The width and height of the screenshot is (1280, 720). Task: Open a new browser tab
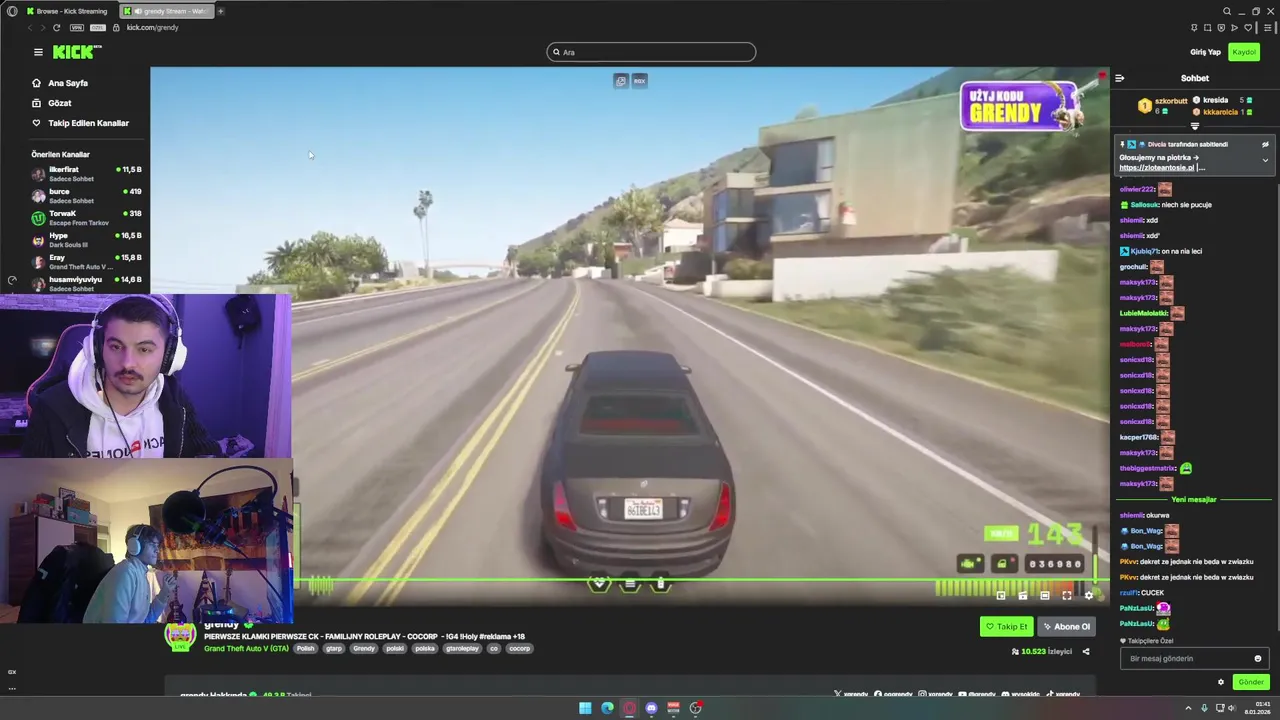(221, 11)
